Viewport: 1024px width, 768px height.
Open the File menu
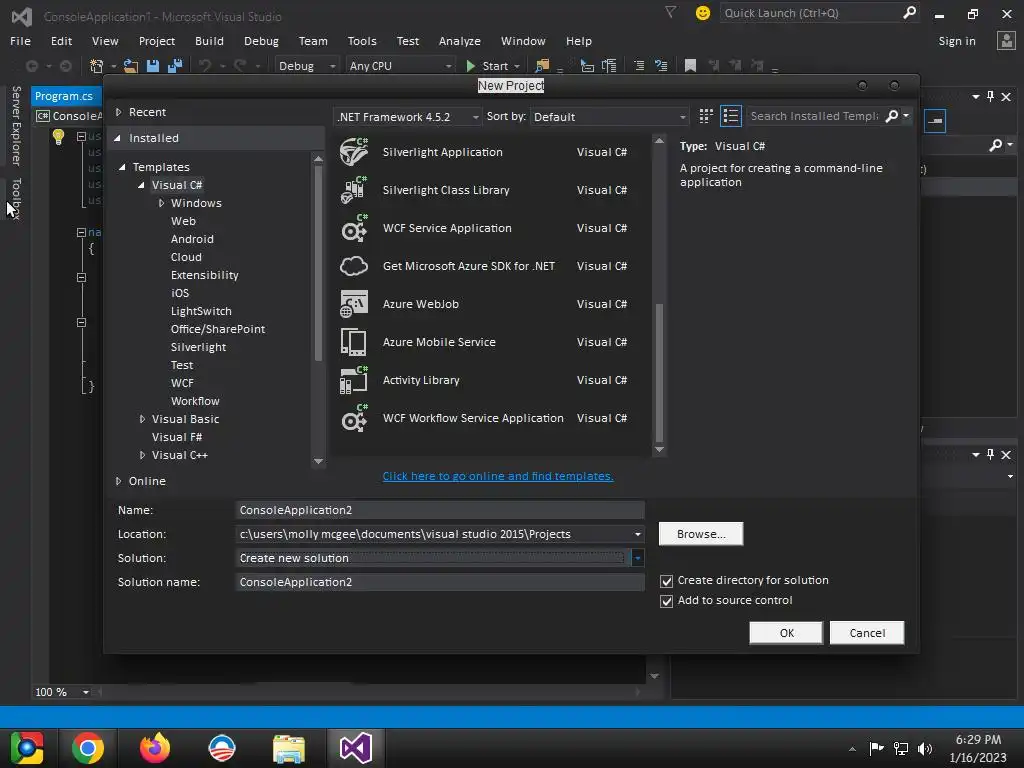point(20,41)
